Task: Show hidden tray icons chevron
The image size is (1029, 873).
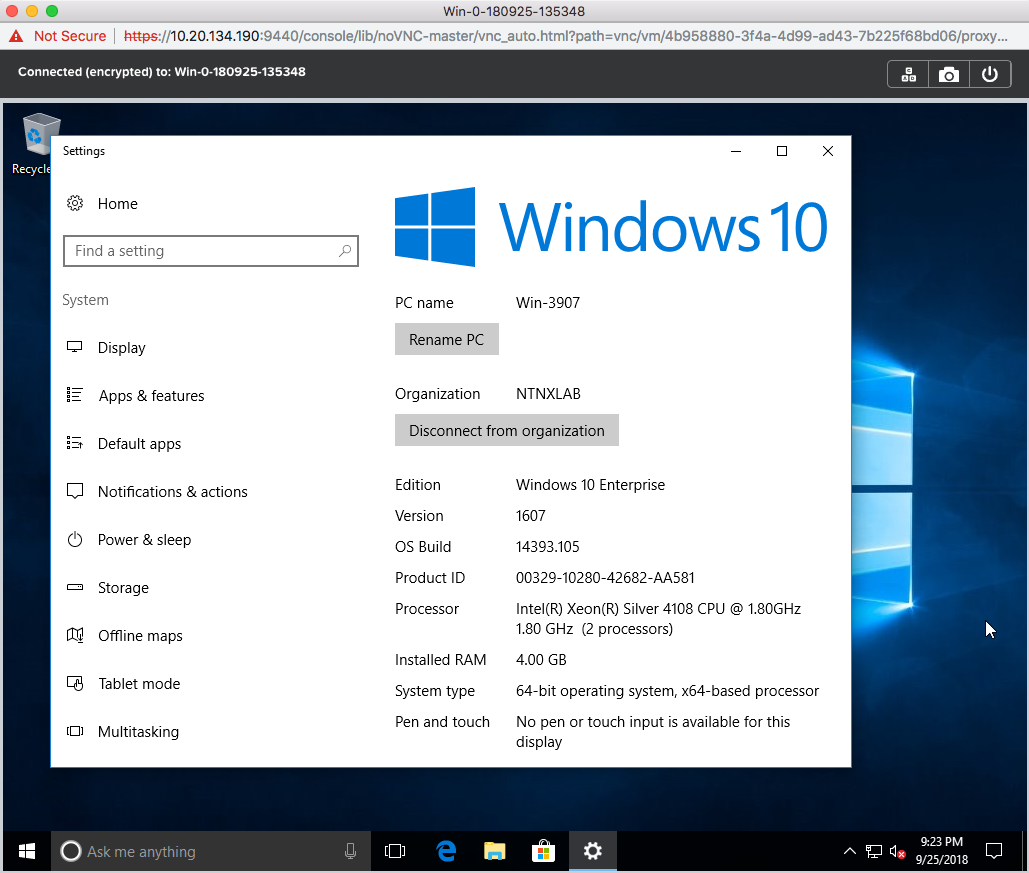Action: coord(850,851)
